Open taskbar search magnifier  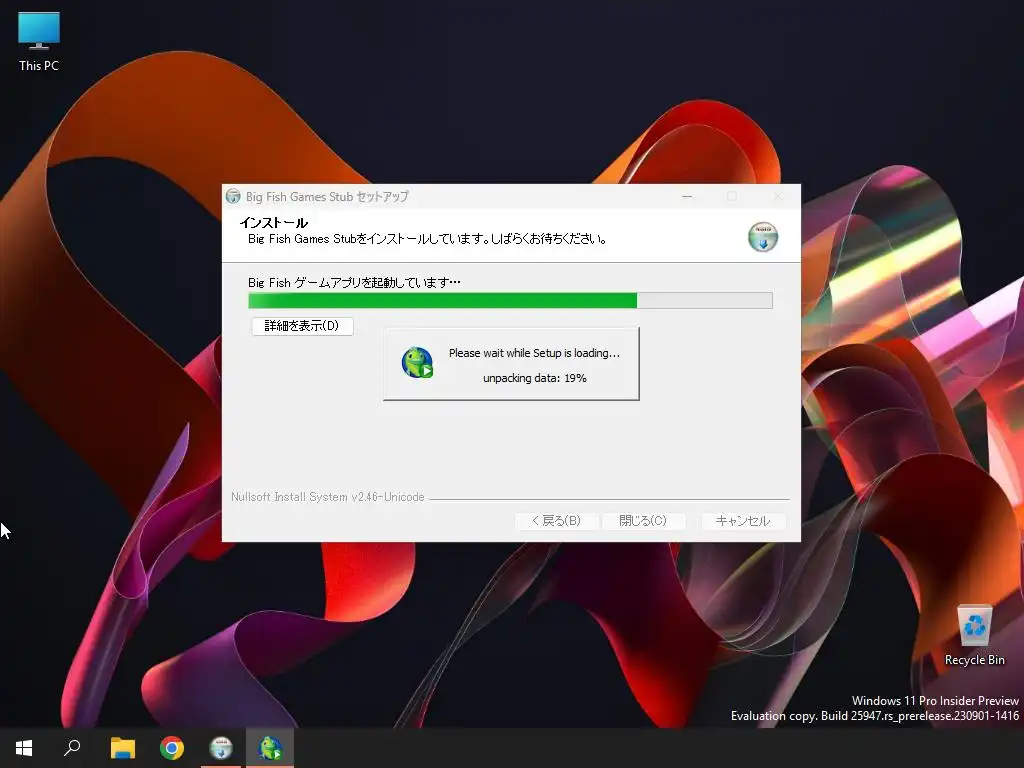[72, 748]
